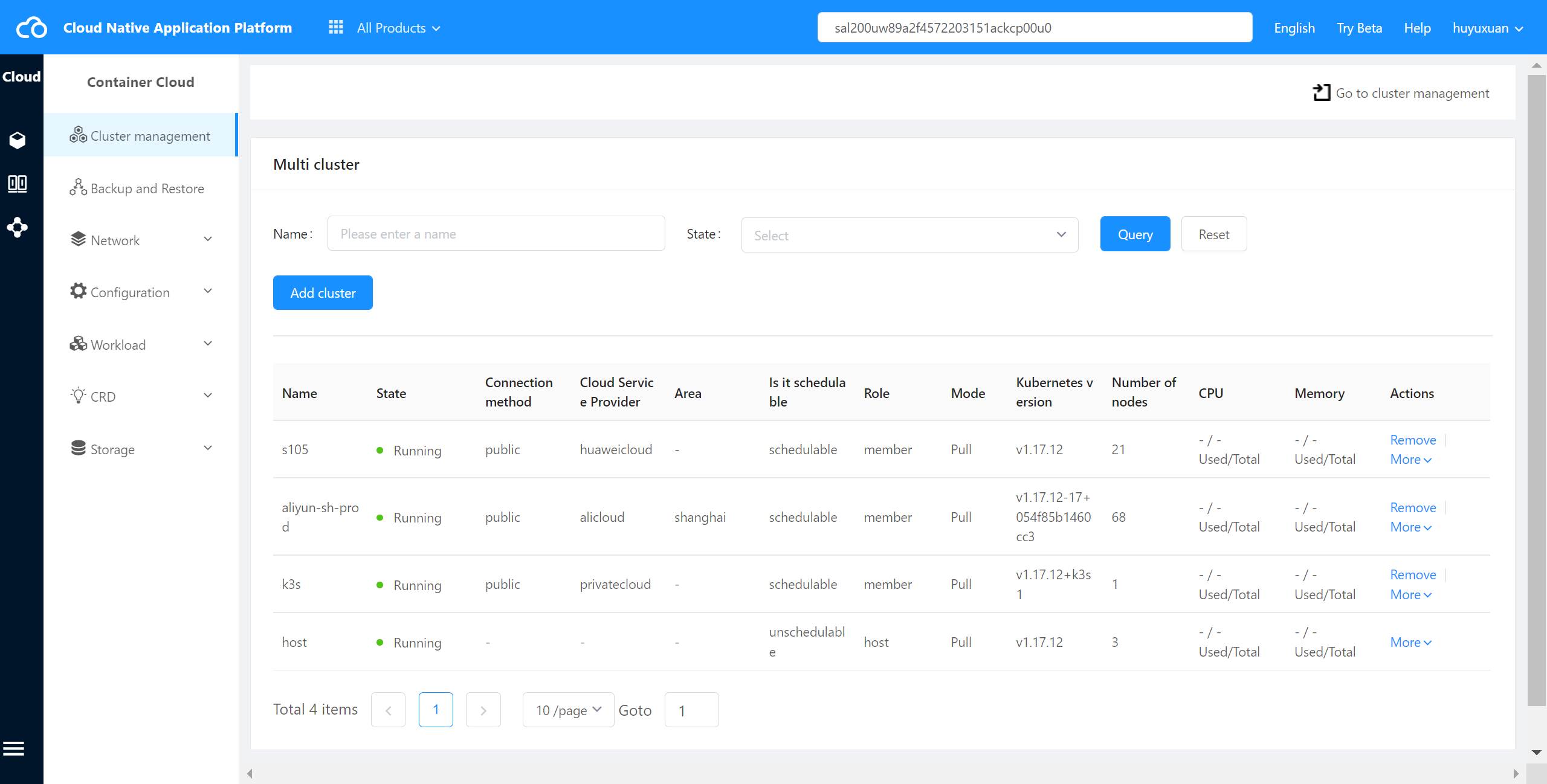This screenshot has width=1547, height=784.
Task: Click the vertical scrollbar thumb
Action: [1536, 390]
